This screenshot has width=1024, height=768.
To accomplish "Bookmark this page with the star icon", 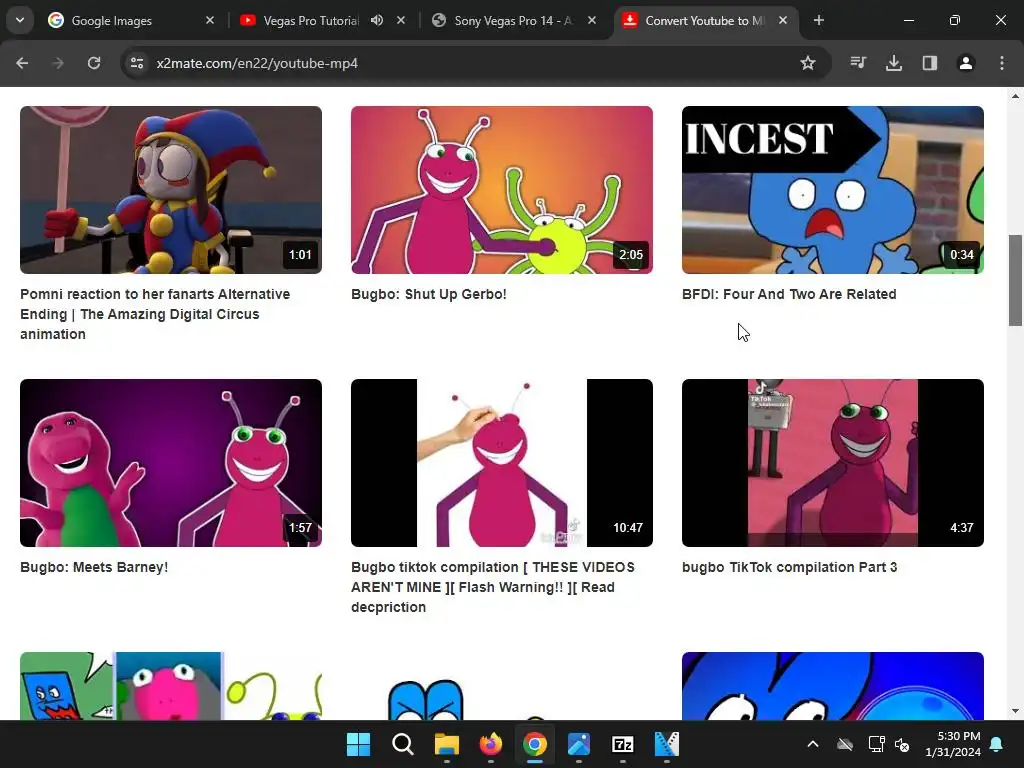I will (x=808, y=63).
